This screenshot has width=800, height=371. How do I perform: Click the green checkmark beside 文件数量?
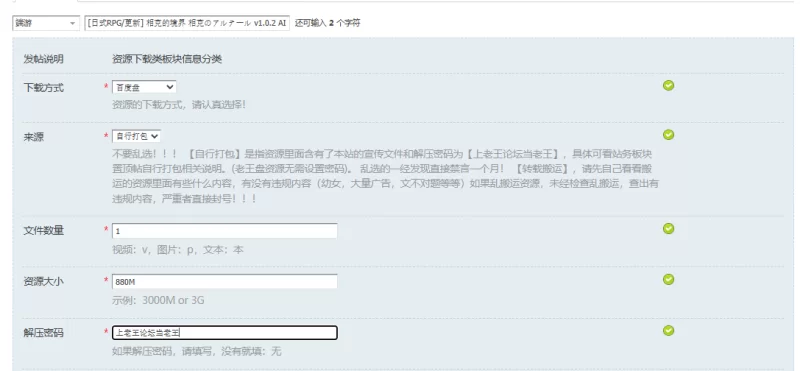[x=668, y=229]
